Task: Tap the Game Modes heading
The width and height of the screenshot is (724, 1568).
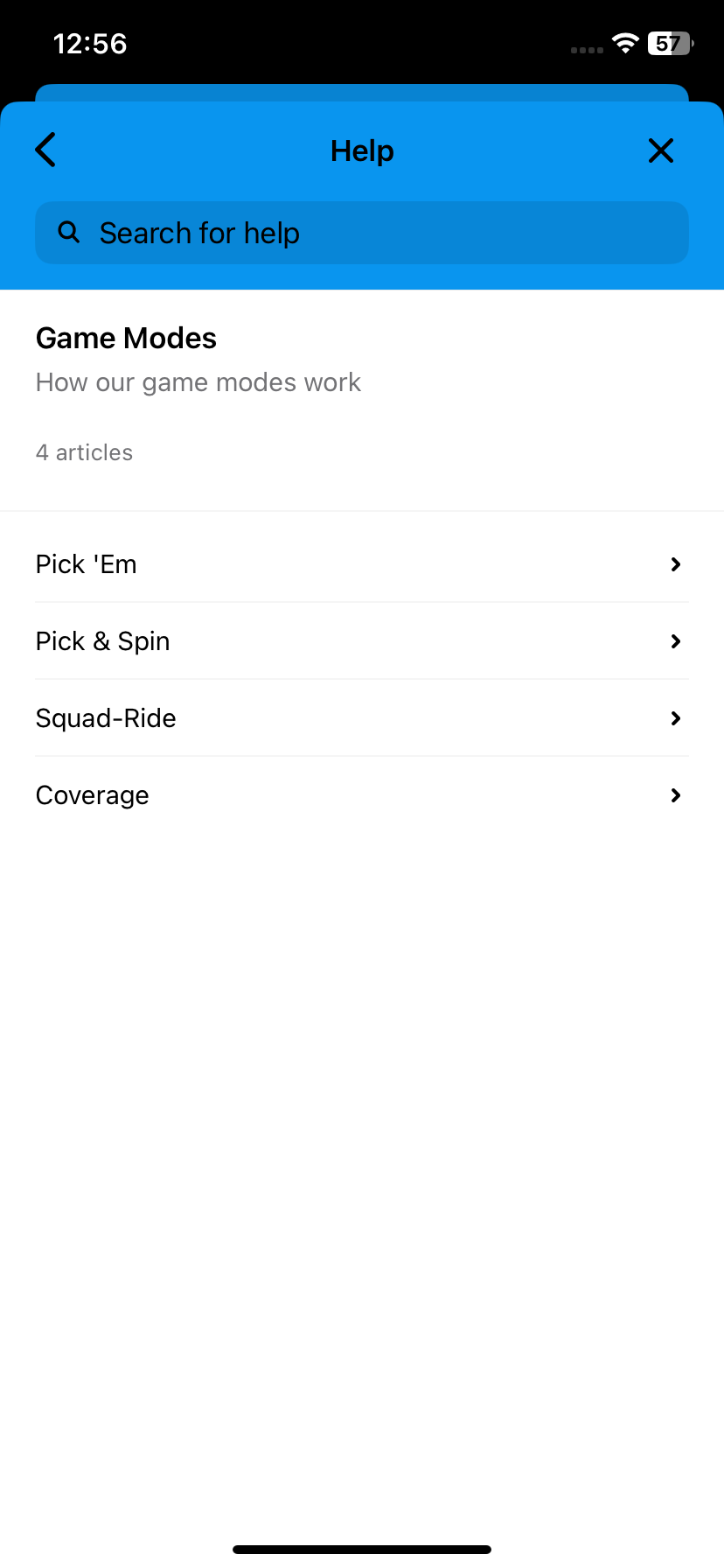Action: pyautogui.click(x=126, y=338)
